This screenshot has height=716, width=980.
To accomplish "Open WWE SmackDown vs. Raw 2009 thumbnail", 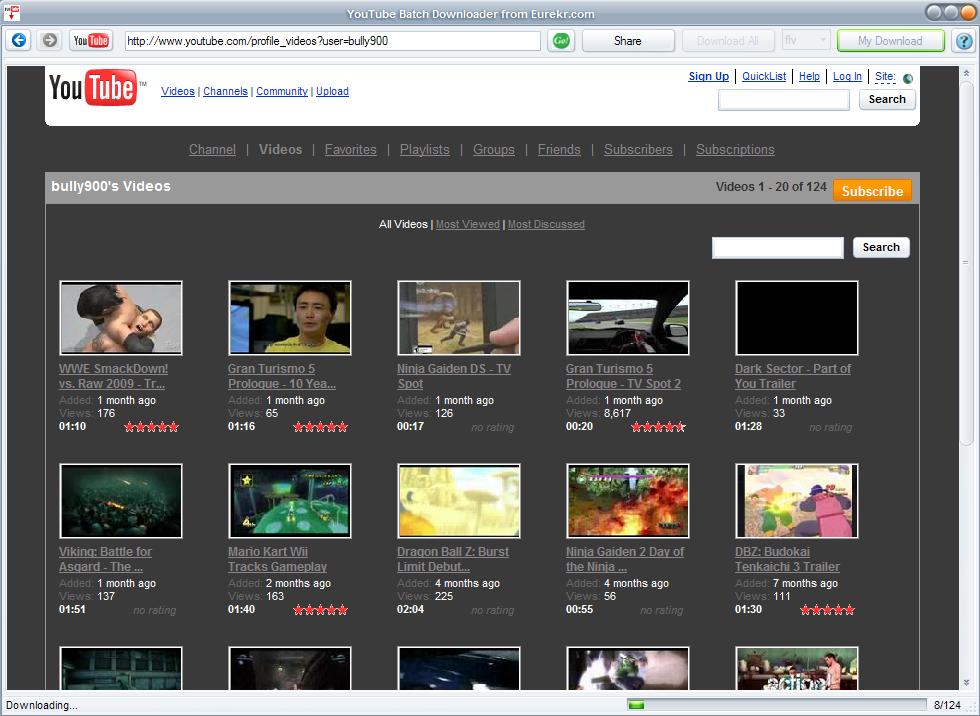I will click(121, 318).
